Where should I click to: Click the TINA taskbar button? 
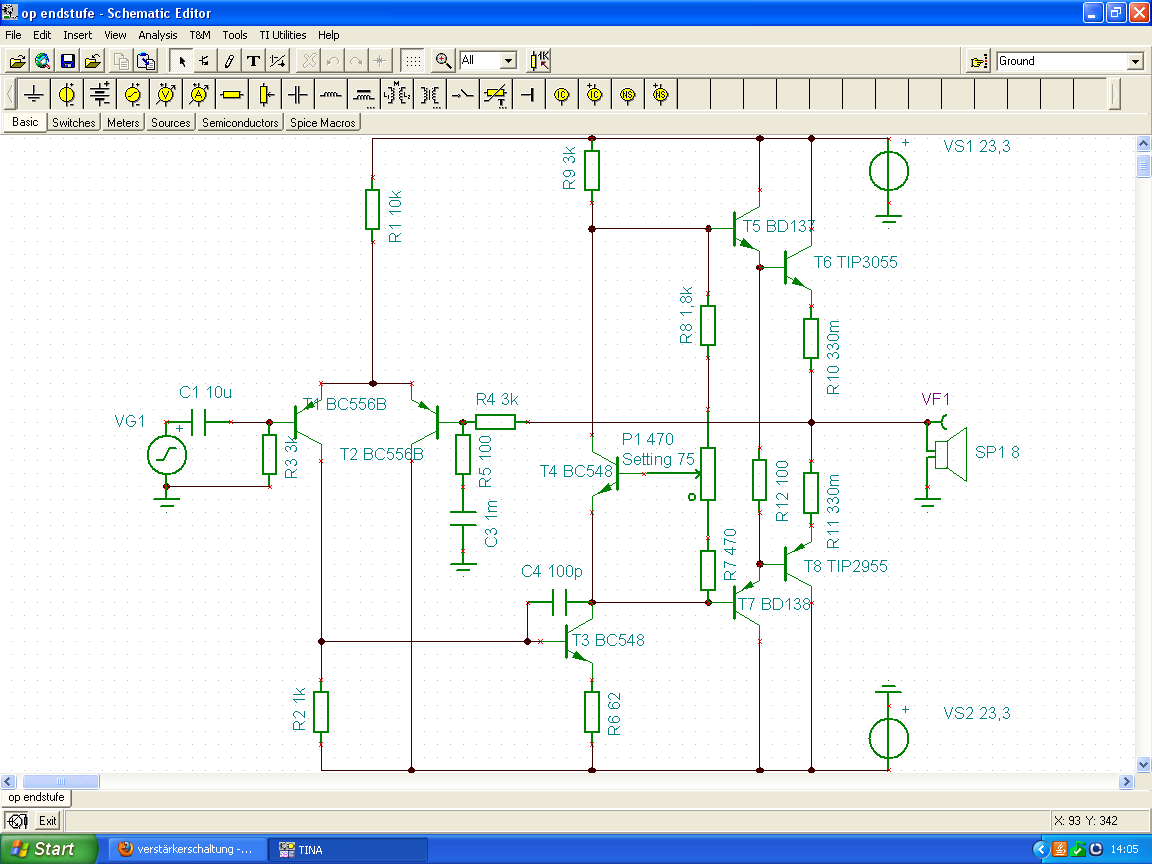point(348,849)
